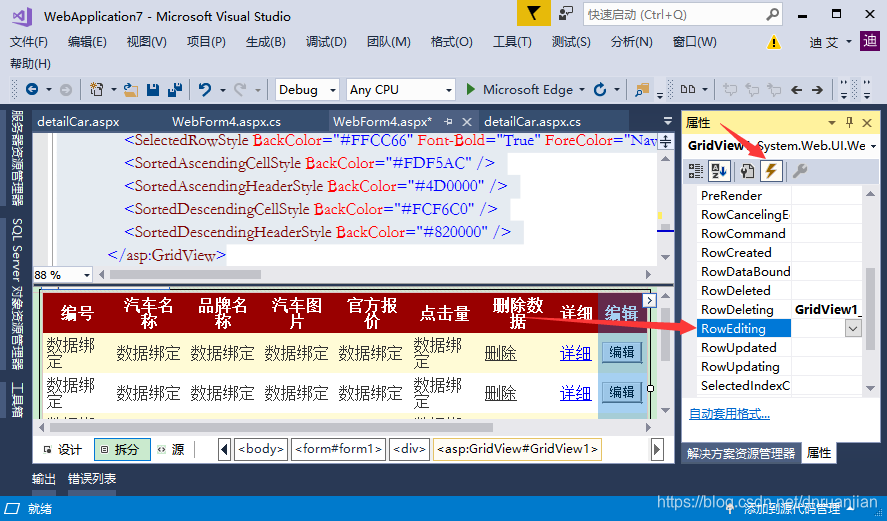
Task: Open the document tab list dropdown
Action: (668, 121)
